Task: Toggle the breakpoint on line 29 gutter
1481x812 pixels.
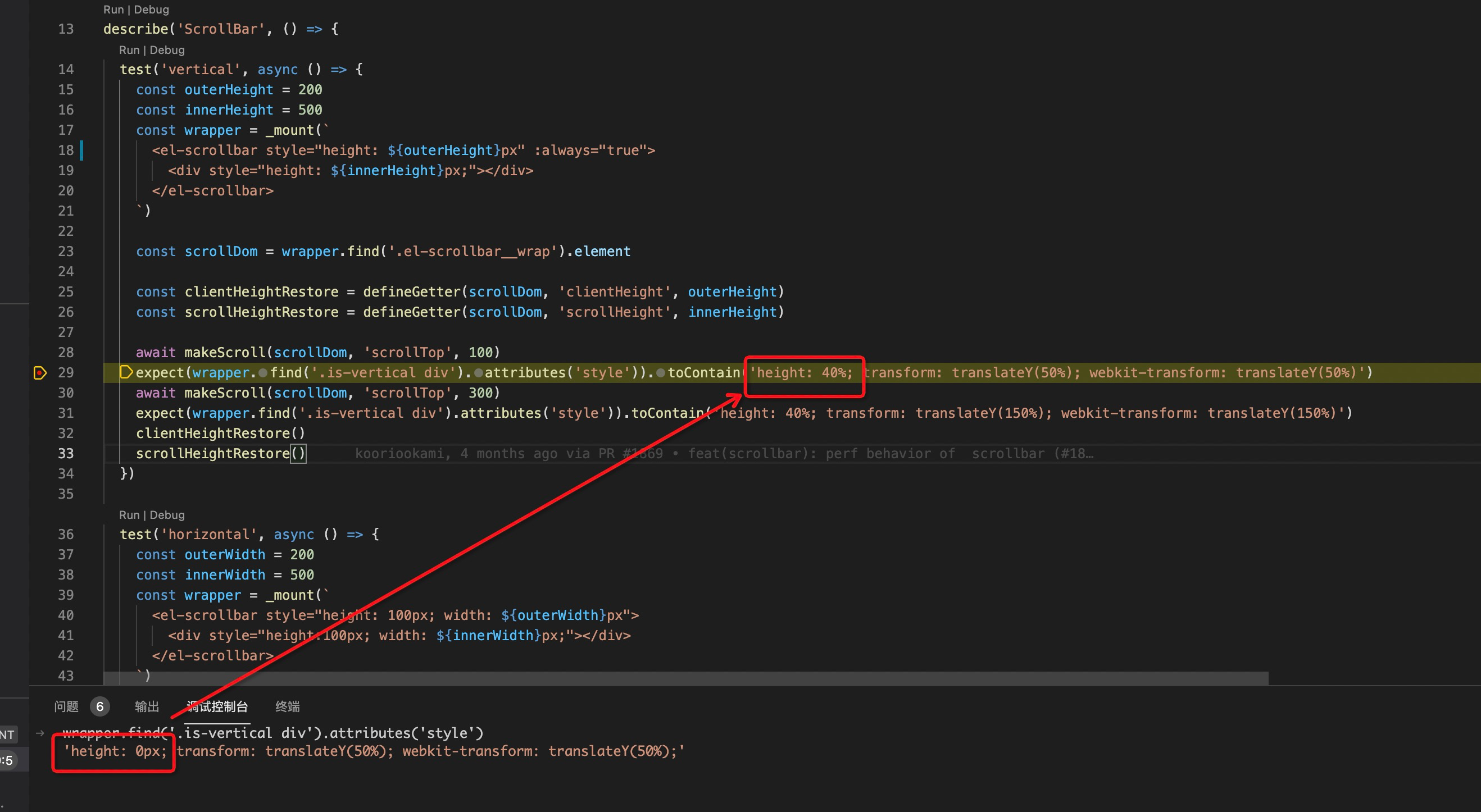Action: pyautogui.click(x=40, y=373)
